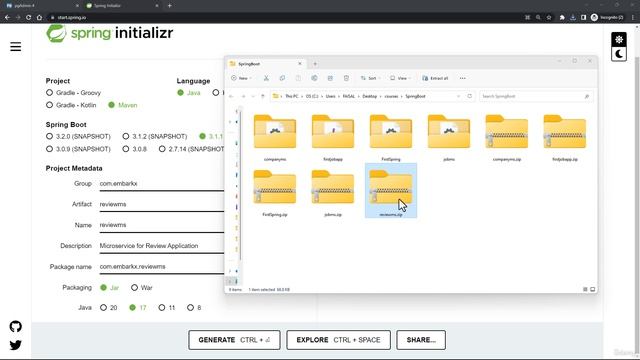Select Spring Boot 3.1.2 (SNAPSHOT)
640x360 pixels.
(155, 136)
